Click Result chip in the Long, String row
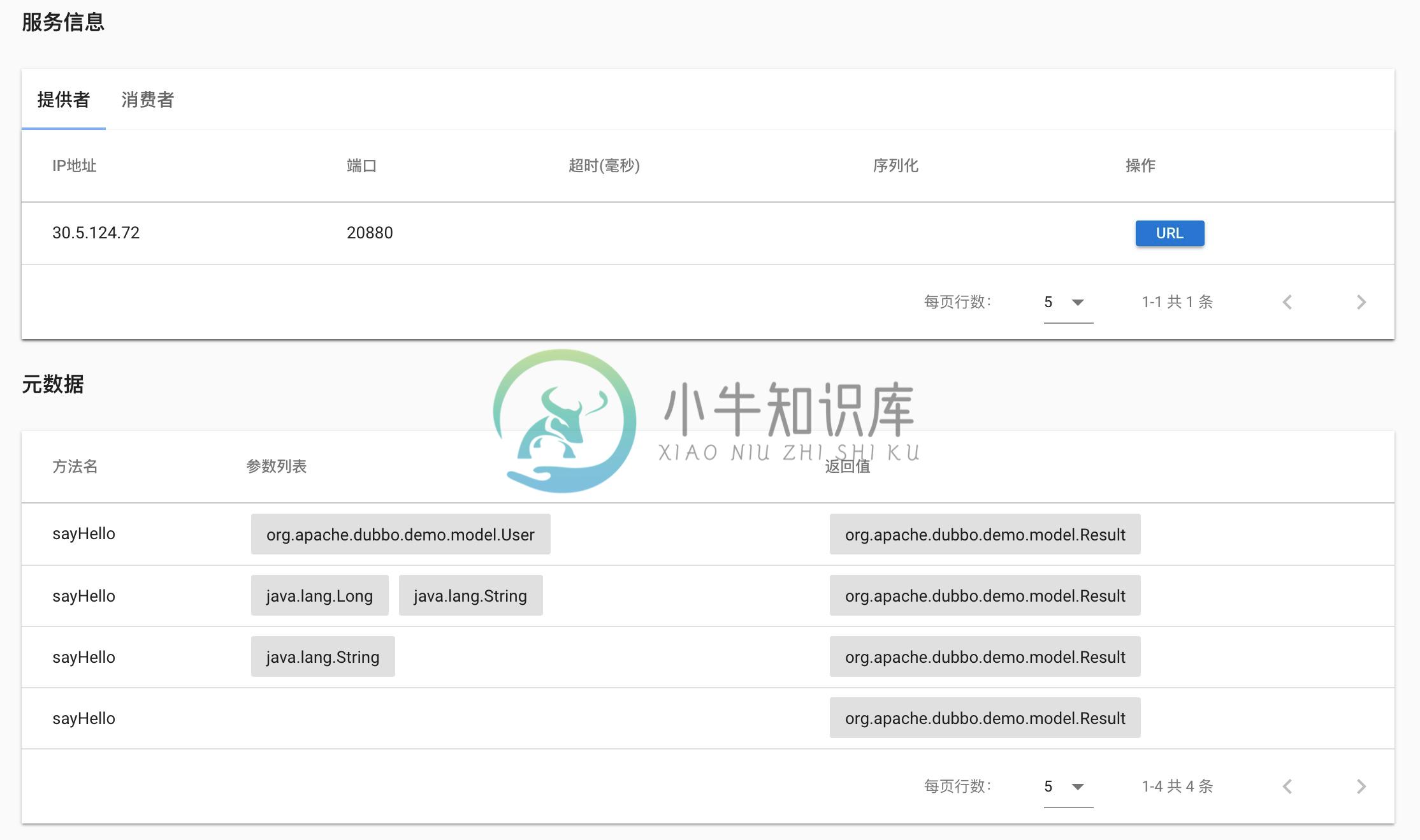 coord(985,596)
